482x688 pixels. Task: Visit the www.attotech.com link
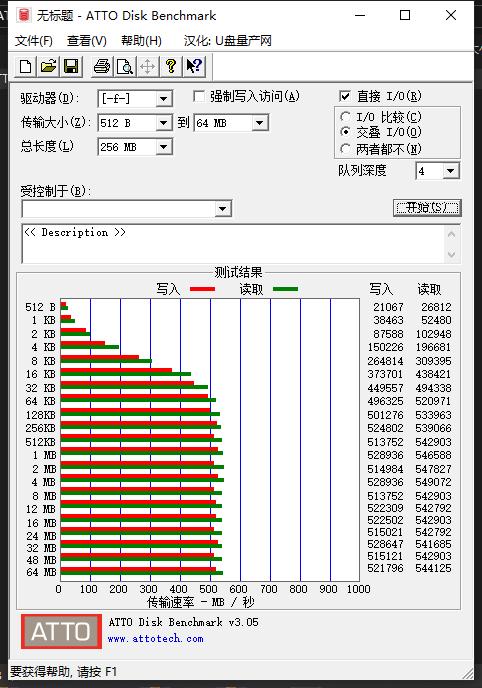tap(156, 639)
